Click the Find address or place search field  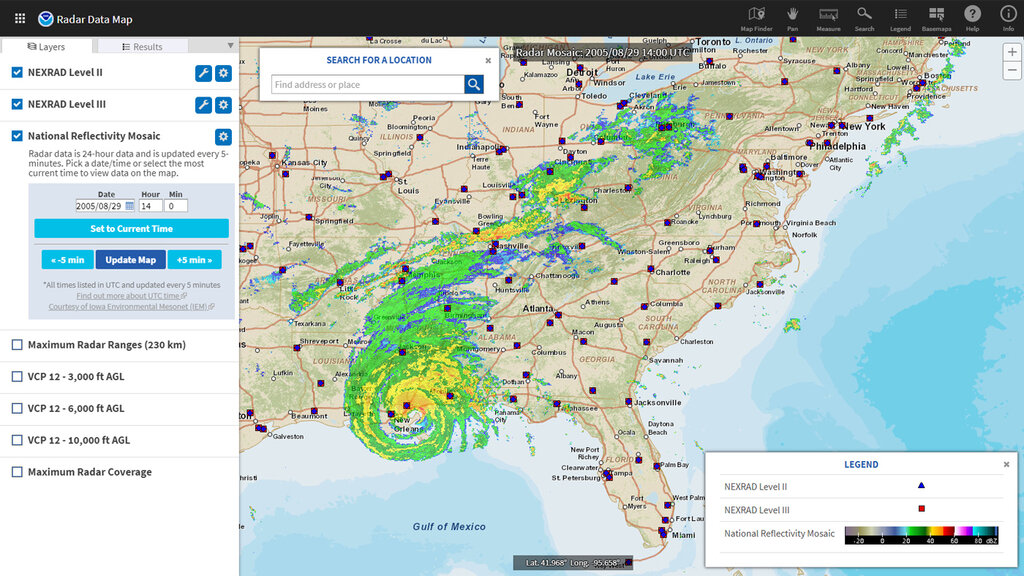click(365, 84)
